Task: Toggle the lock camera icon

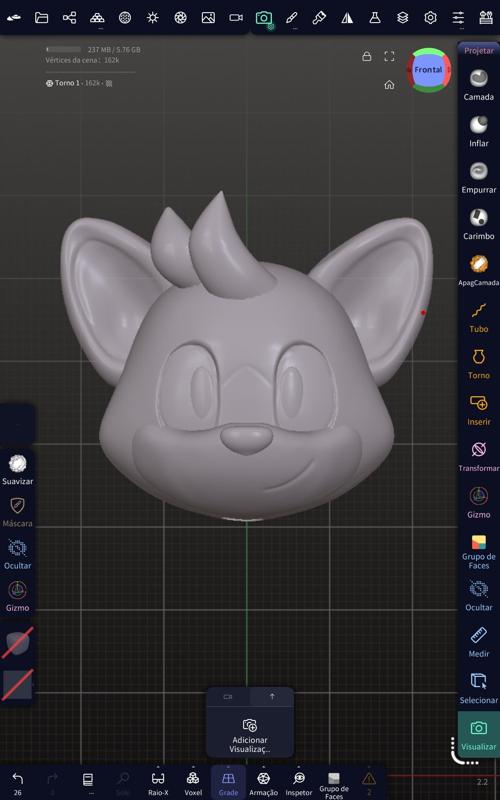Action: click(x=366, y=56)
